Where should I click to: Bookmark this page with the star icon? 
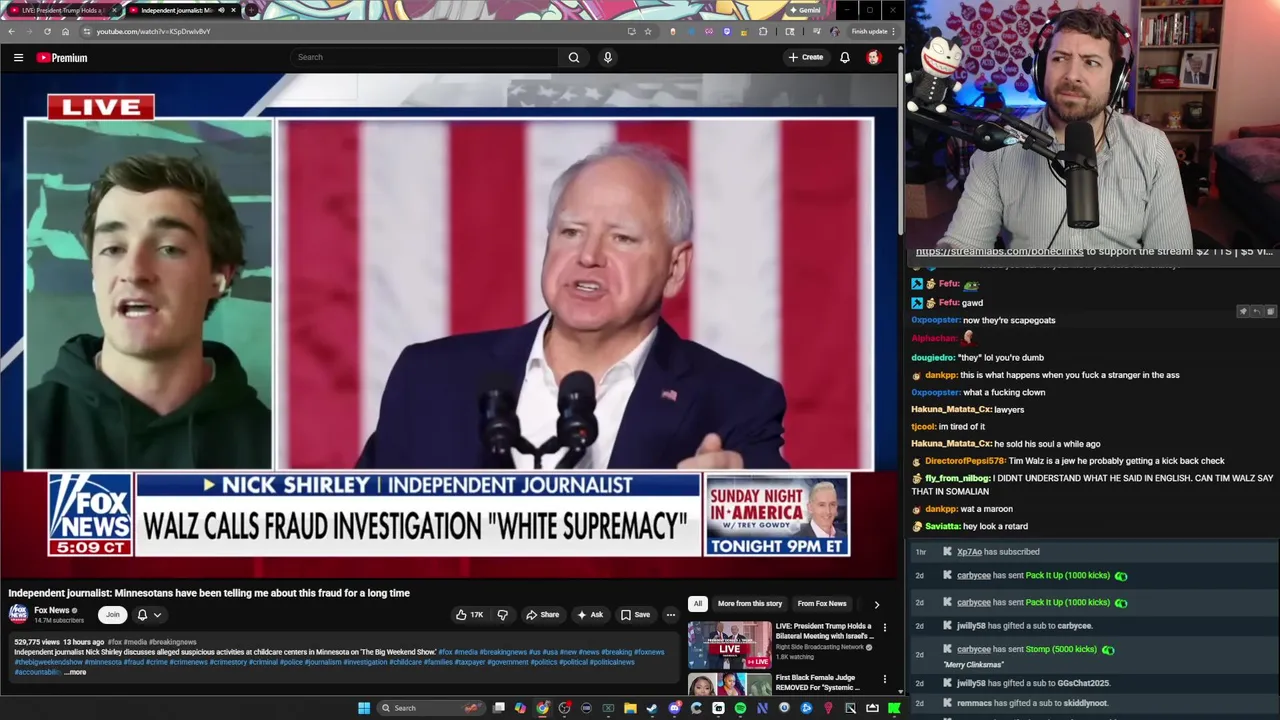tap(648, 31)
